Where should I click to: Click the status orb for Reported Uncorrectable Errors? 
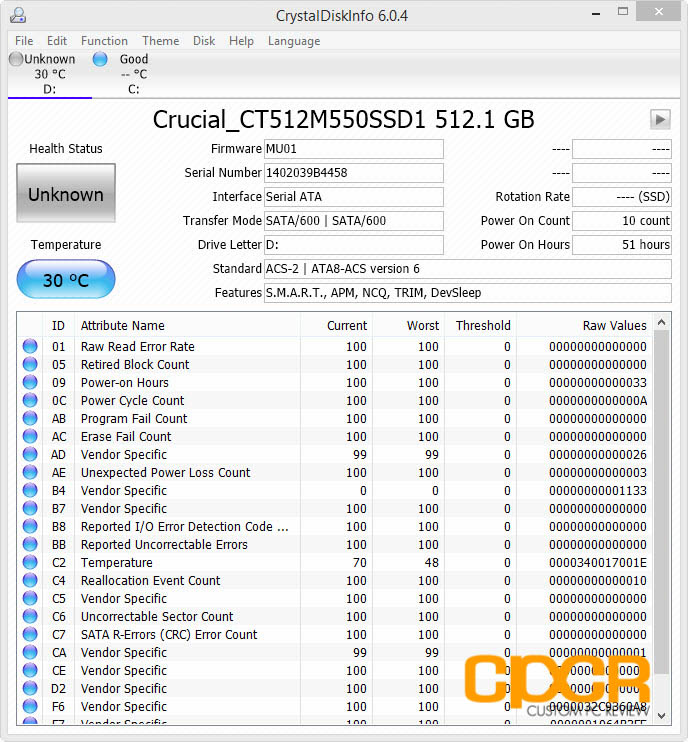[30, 544]
